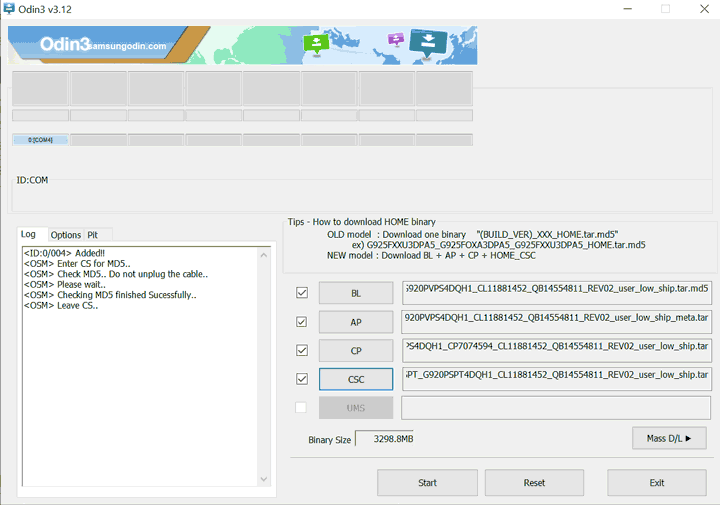
Task: Click the Odin3 logo in banner
Action: [x=65, y=45]
